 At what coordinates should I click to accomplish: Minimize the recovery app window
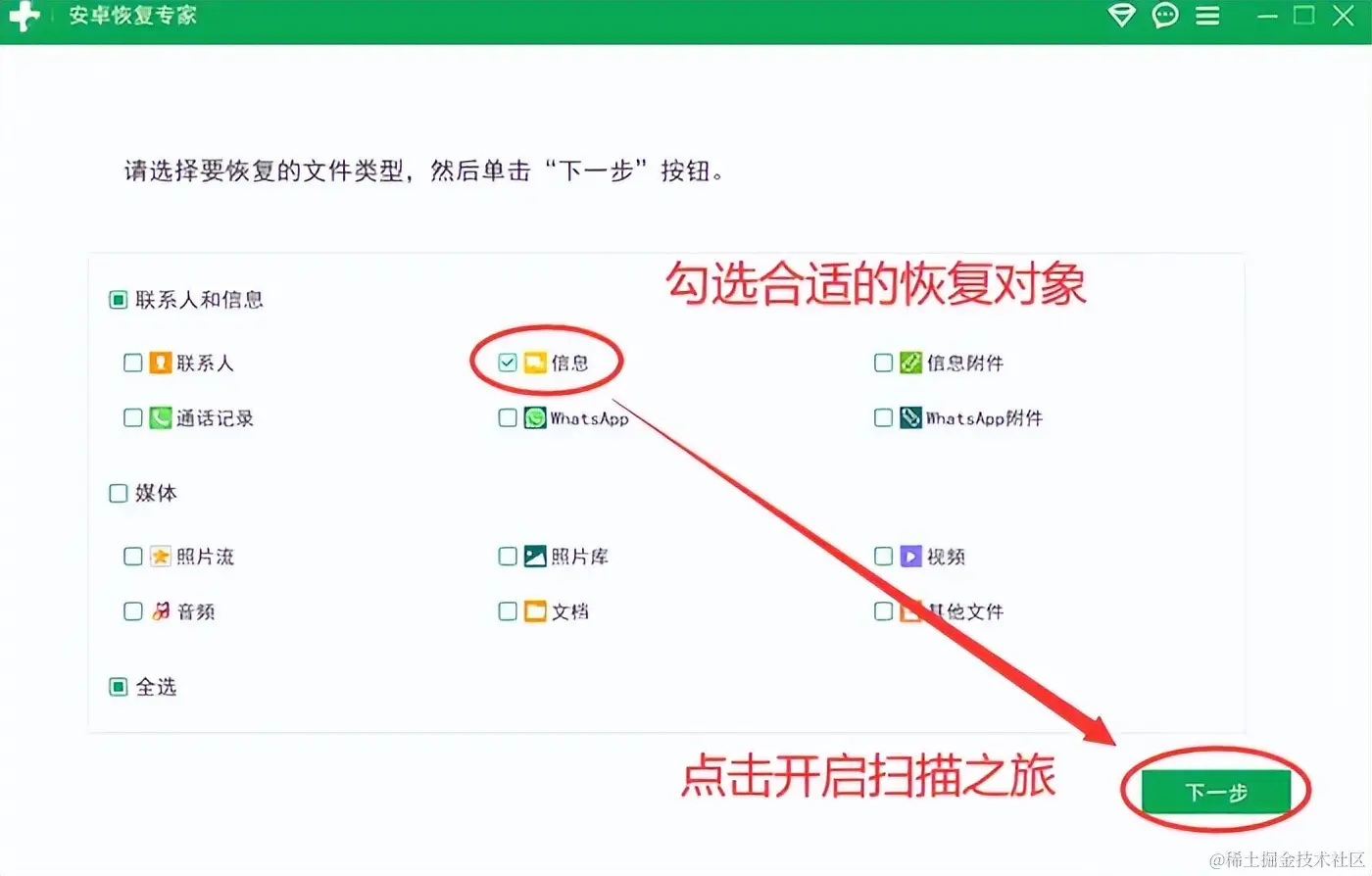pos(1267,17)
